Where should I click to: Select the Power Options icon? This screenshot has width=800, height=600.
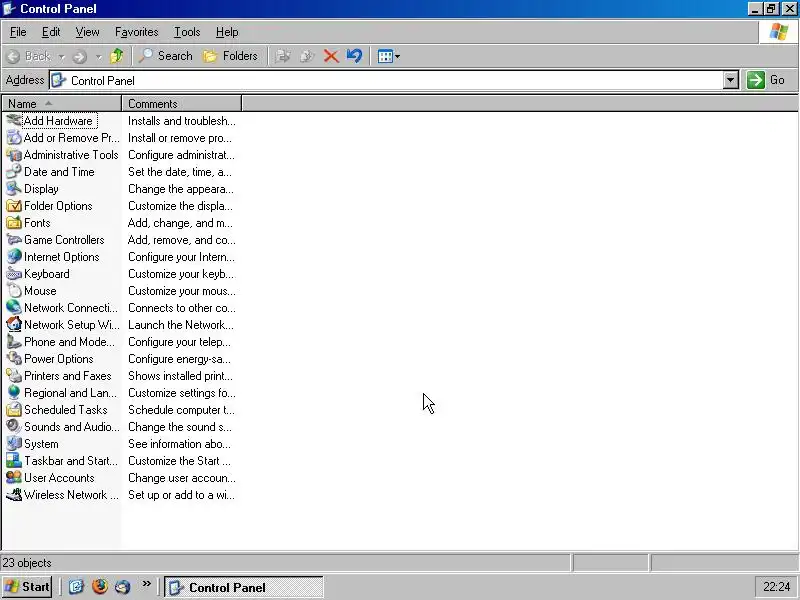[x=14, y=359]
